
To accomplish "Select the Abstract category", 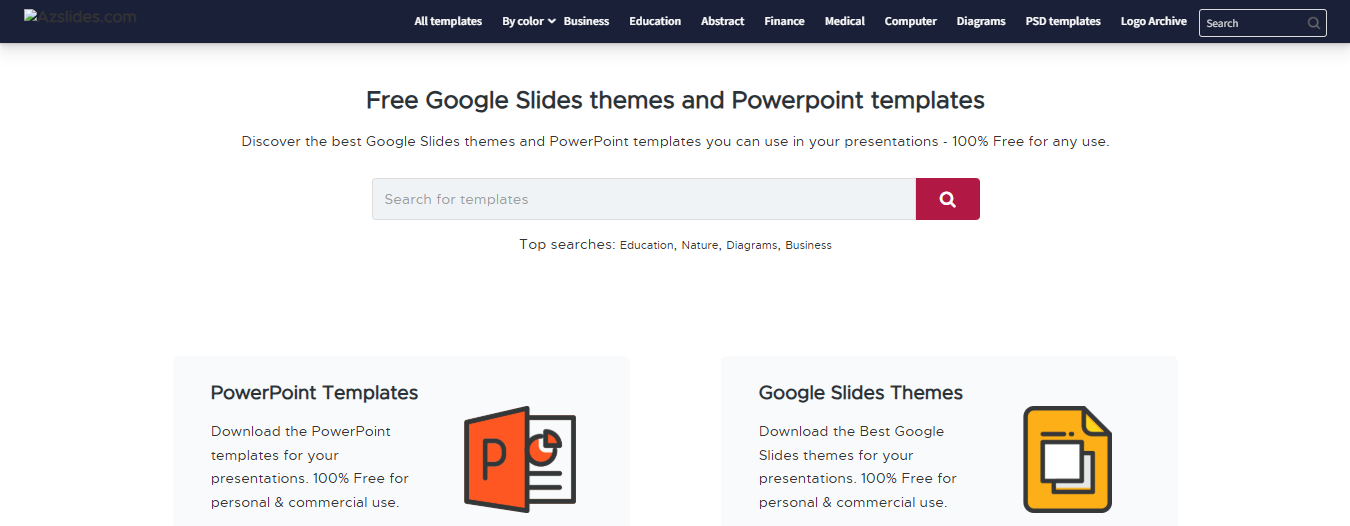I will (x=723, y=21).
